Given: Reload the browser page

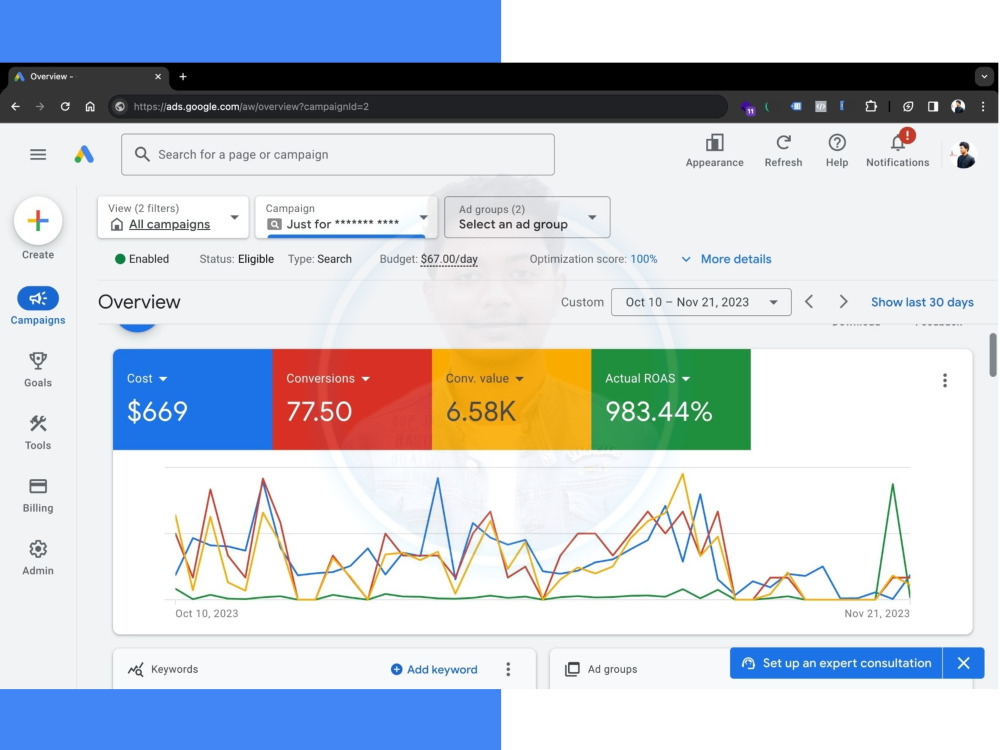Looking at the screenshot, I should (x=65, y=107).
